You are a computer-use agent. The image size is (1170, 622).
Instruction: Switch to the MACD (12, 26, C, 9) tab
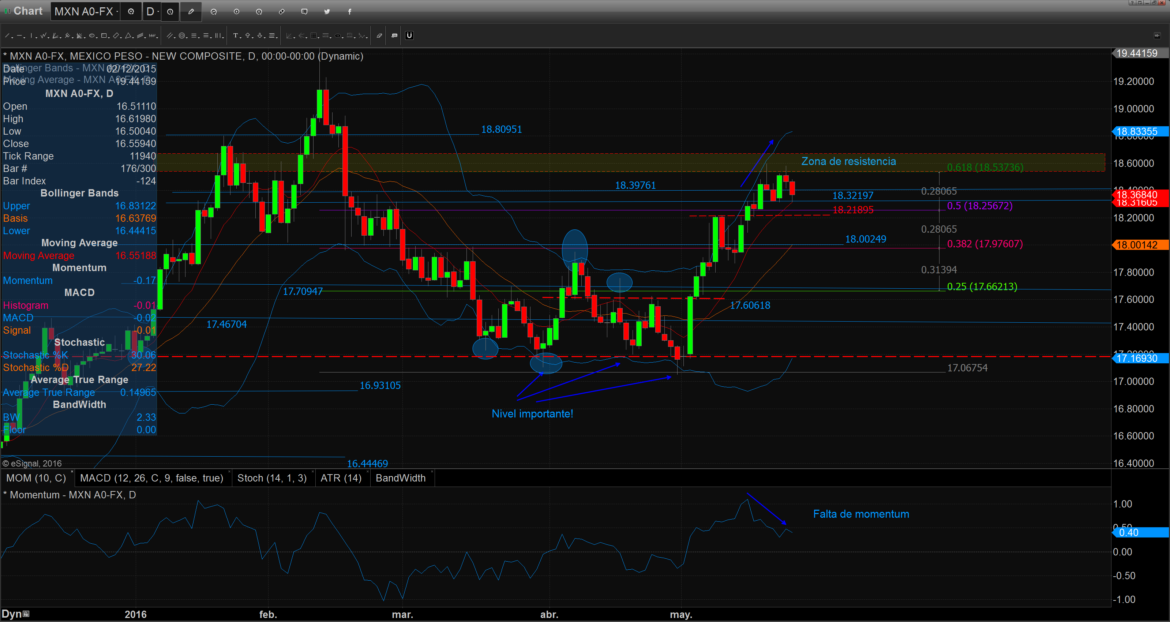coord(151,477)
